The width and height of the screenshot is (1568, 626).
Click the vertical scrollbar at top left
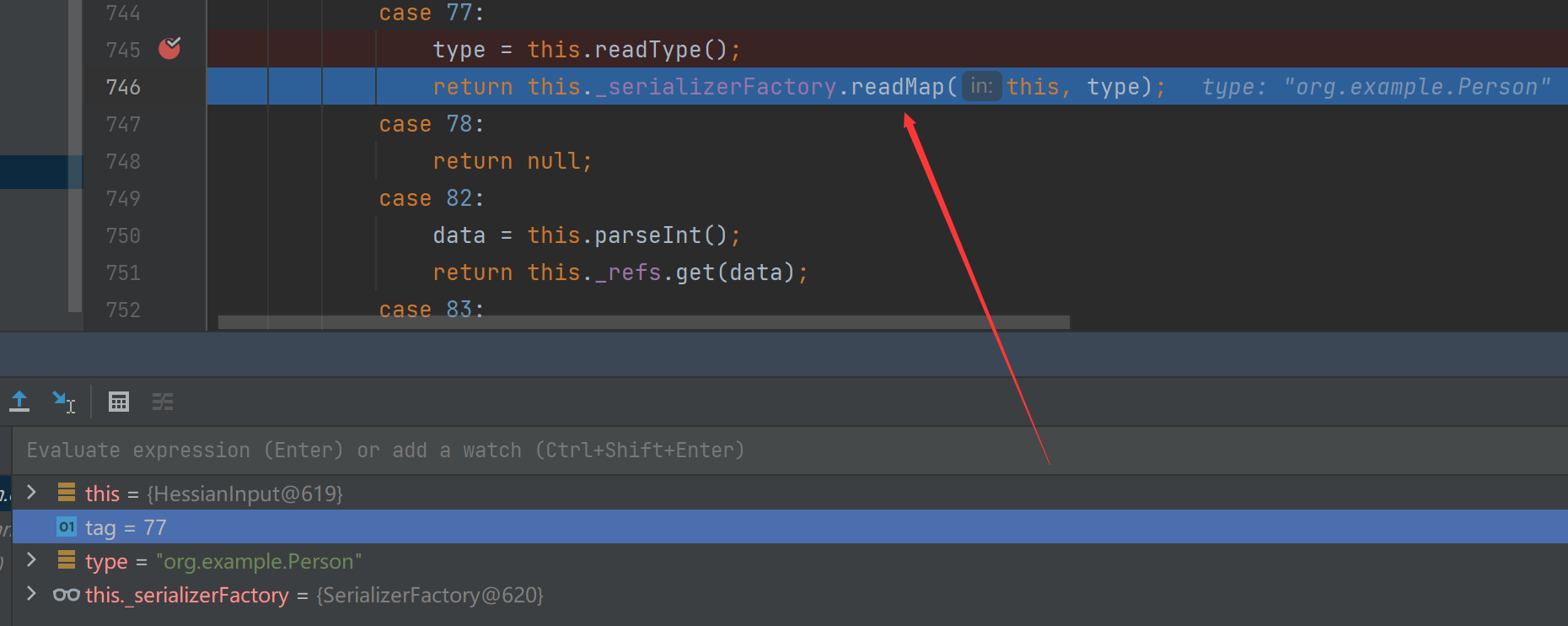[x=74, y=51]
